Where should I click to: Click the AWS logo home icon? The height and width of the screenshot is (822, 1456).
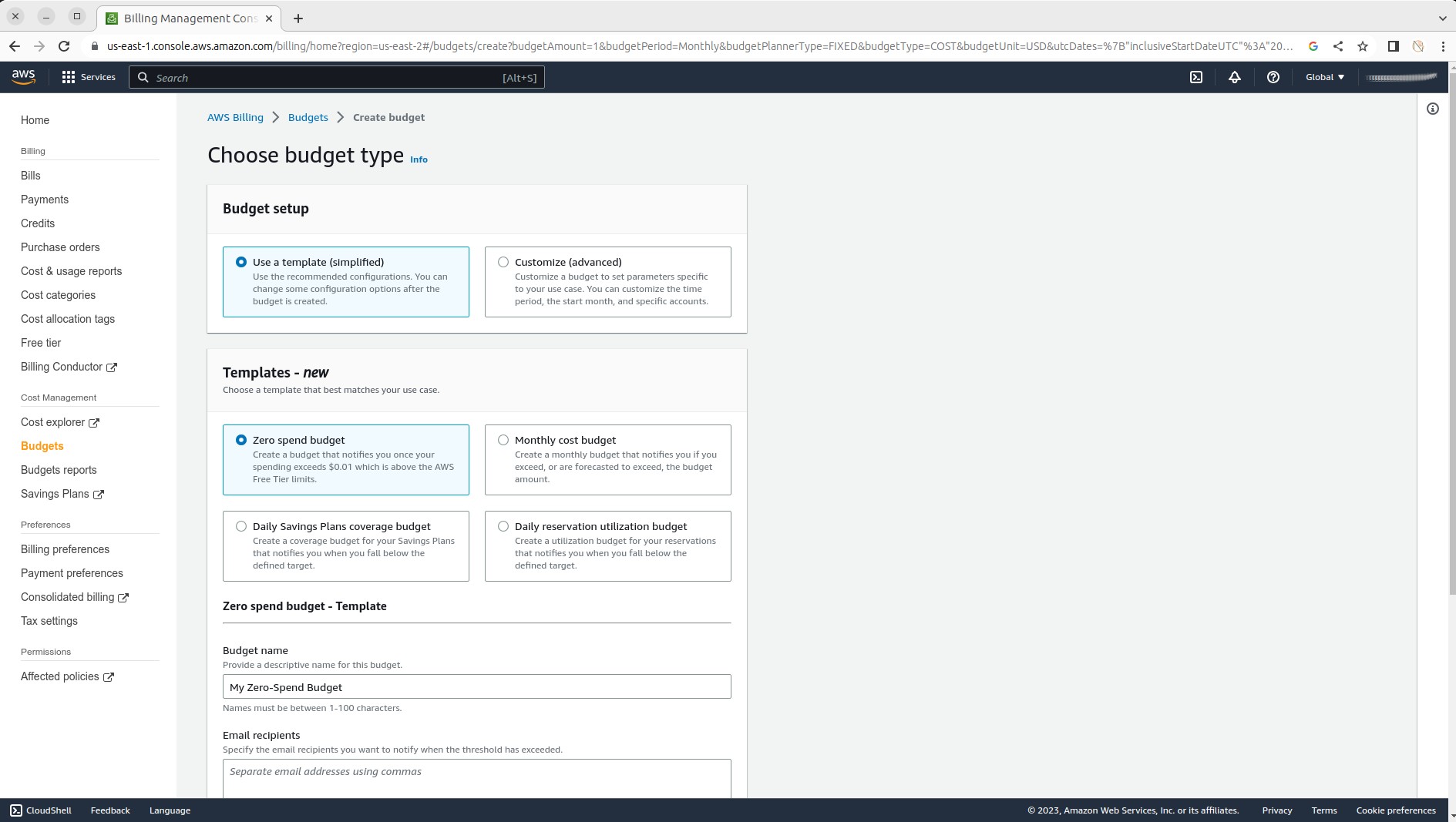click(23, 77)
